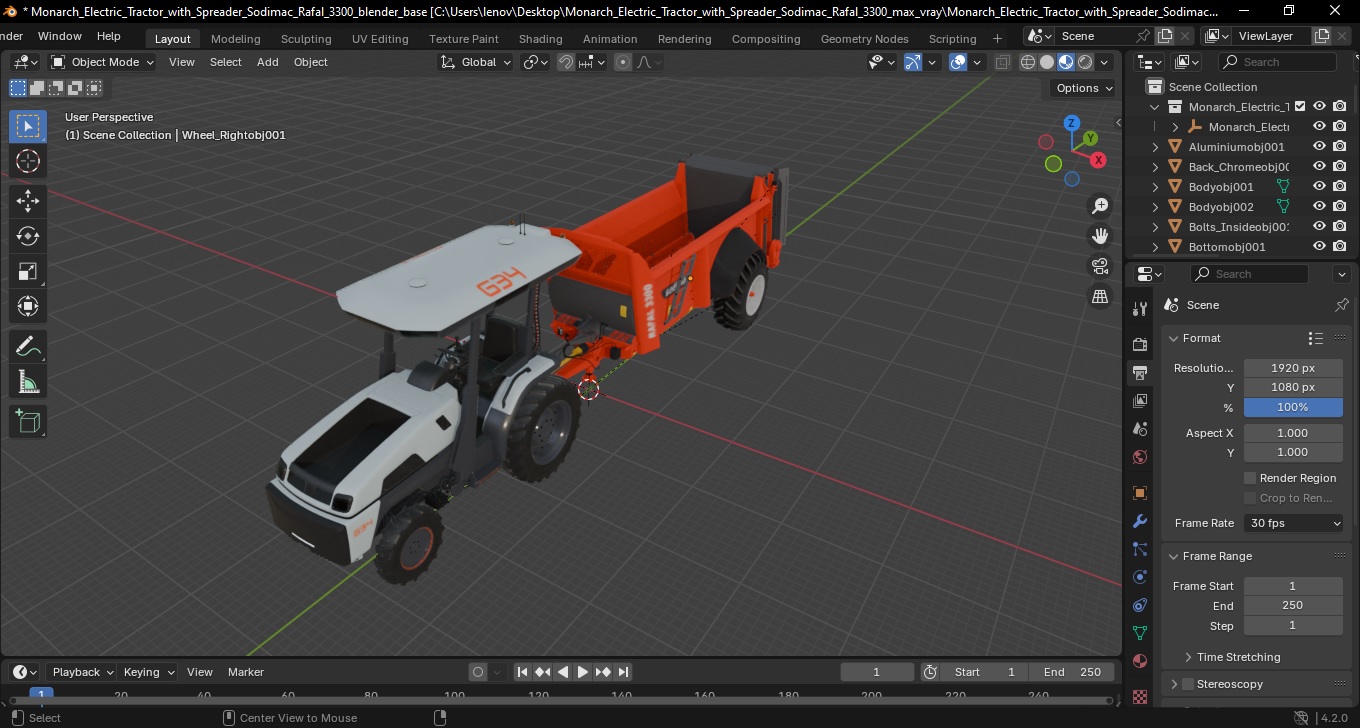Open the Window menu
This screenshot has width=1360, height=728.
pos(60,36)
